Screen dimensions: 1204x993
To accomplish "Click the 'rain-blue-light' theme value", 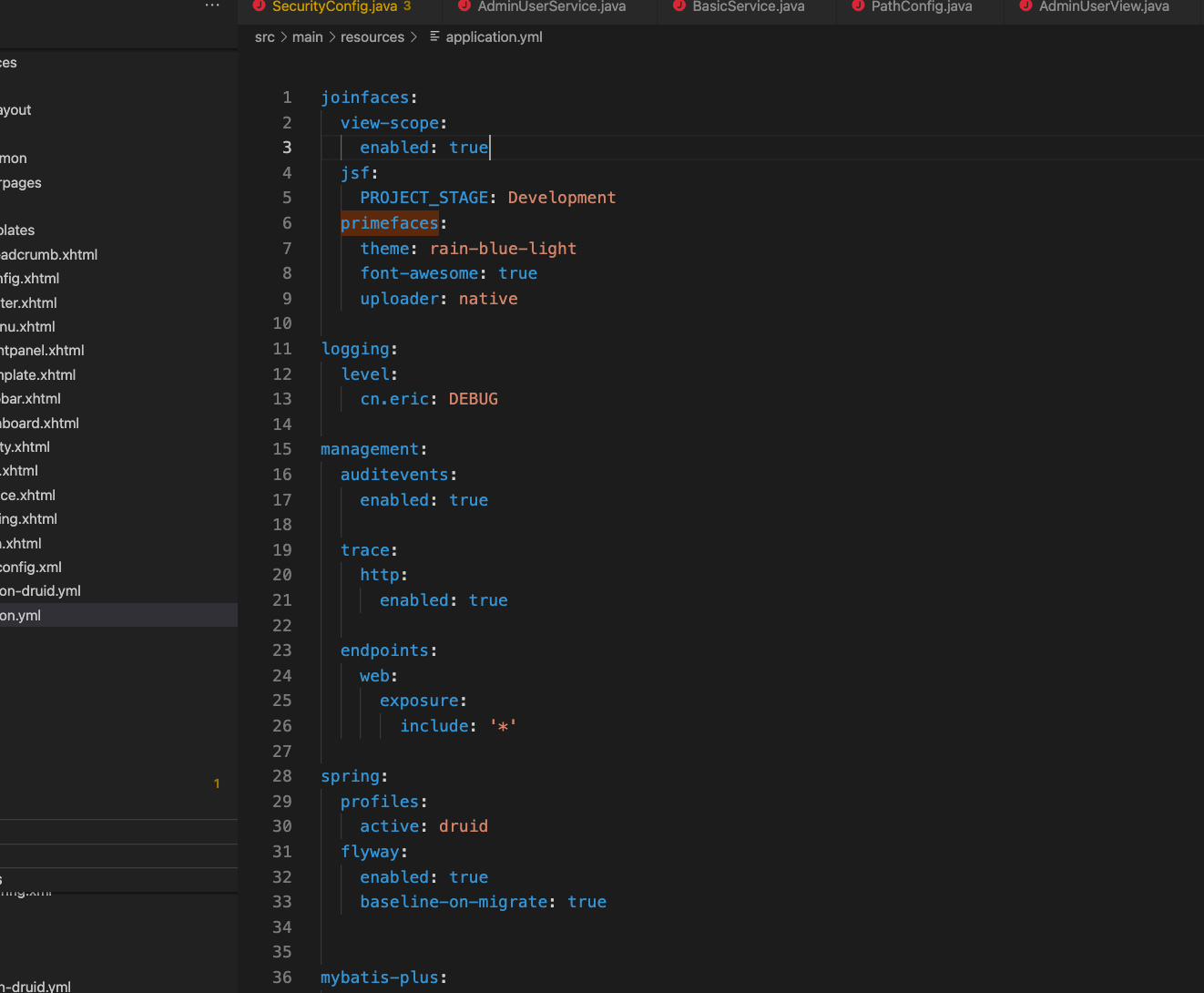I will (503, 249).
